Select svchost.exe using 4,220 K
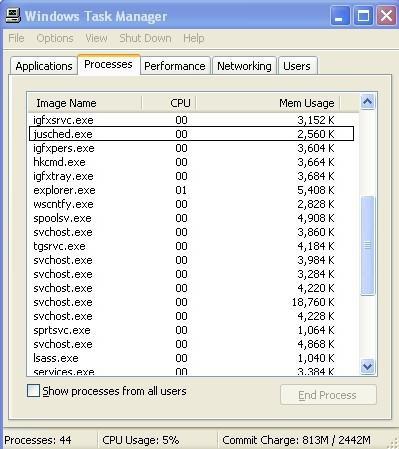Screen dimensions: 399x449 (x=192, y=288)
